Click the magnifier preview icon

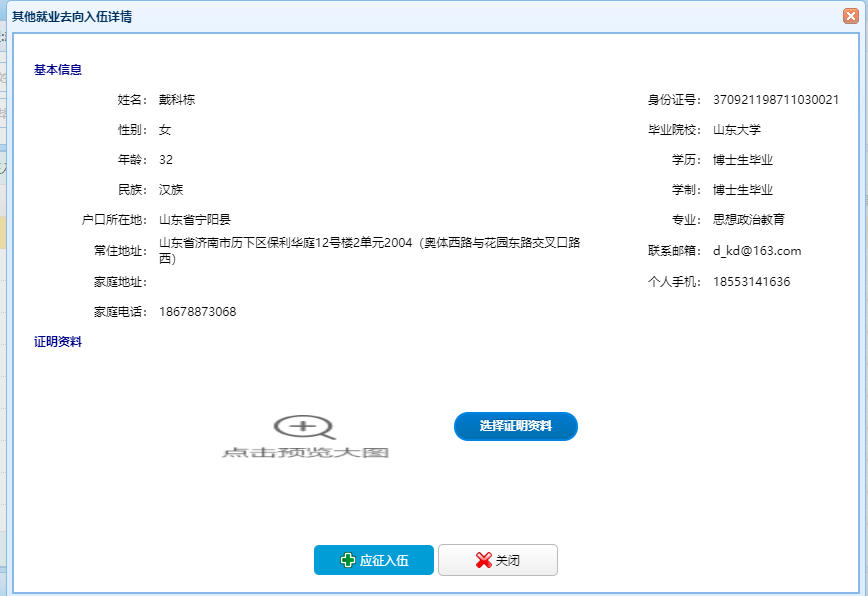303,427
